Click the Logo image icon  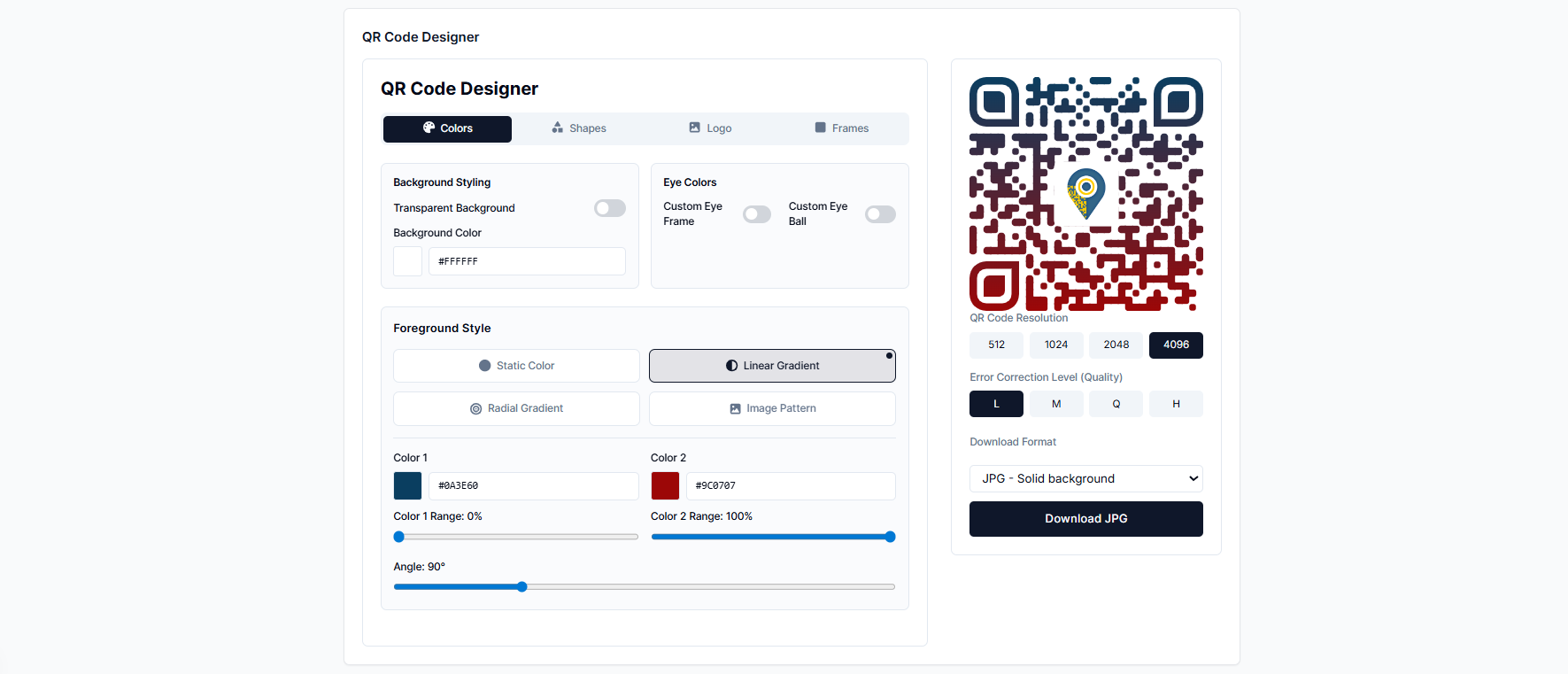click(x=694, y=128)
